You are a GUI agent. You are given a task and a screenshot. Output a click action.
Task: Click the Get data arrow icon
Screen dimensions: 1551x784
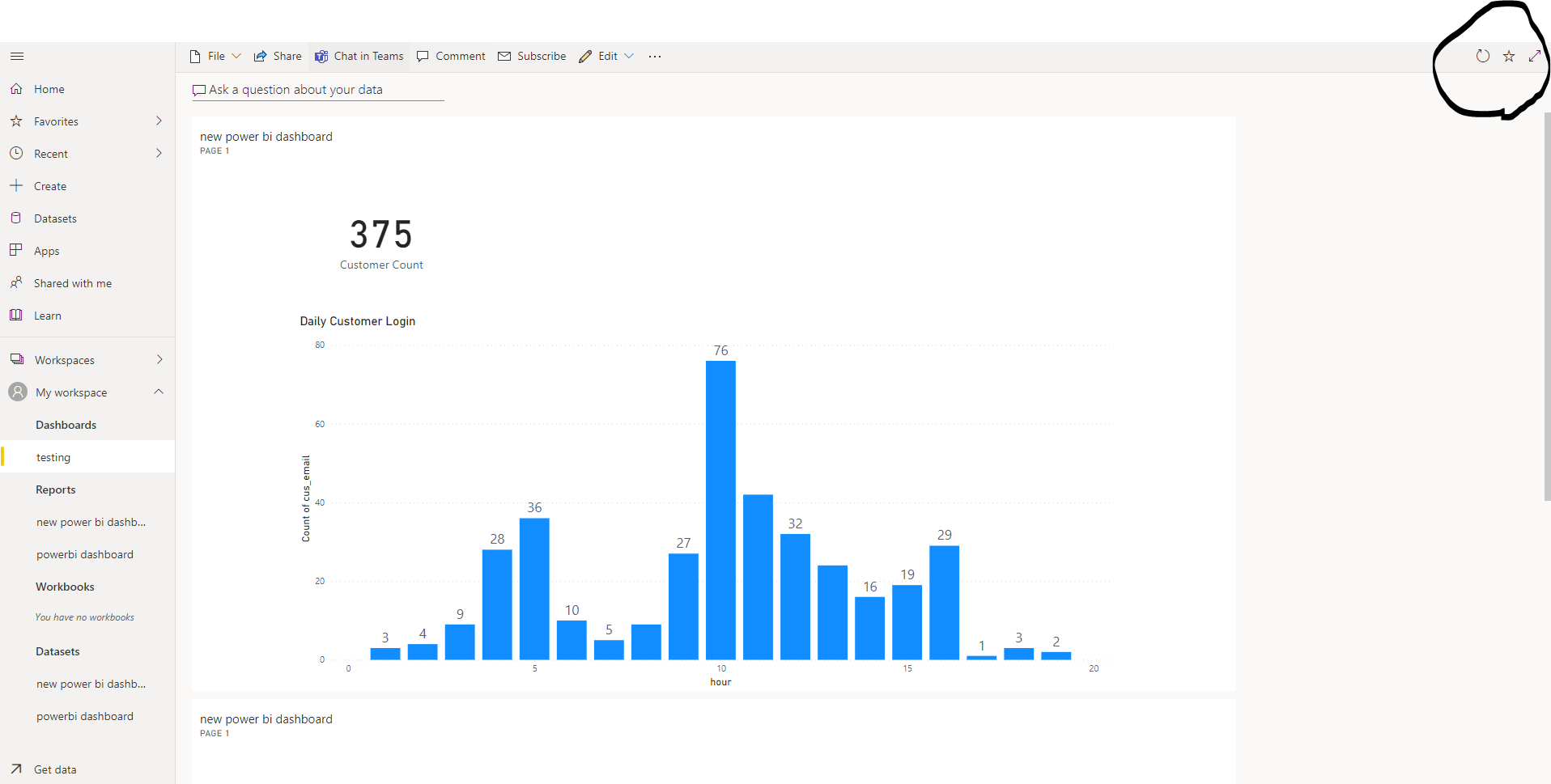16,769
